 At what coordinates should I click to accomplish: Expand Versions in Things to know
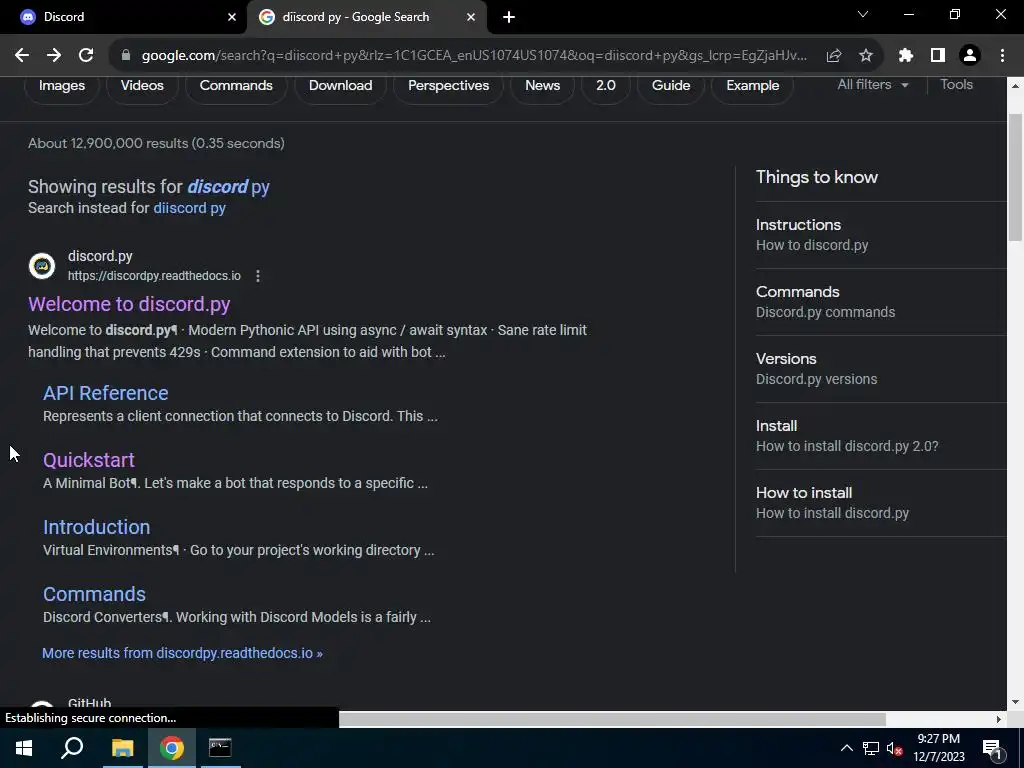click(x=881, y=369)
